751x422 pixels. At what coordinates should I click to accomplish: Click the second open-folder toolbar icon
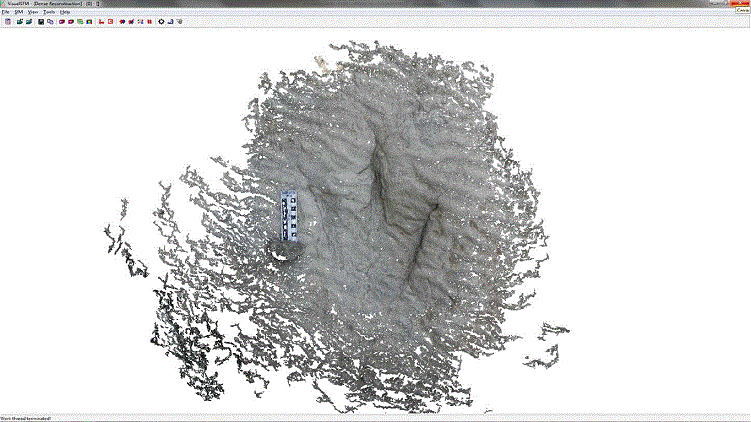[28, 21]
